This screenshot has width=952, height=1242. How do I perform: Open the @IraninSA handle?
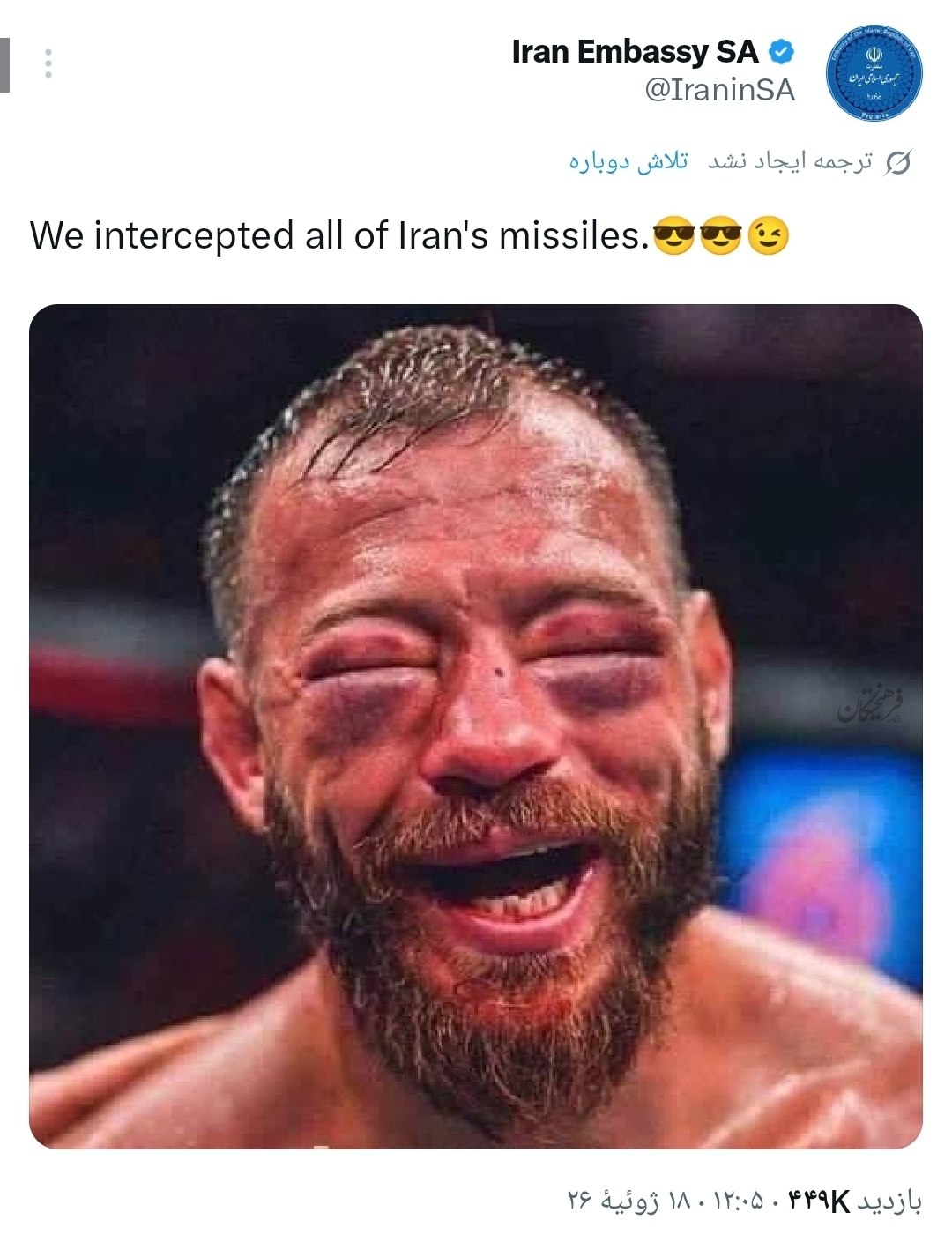click(720, 90)
